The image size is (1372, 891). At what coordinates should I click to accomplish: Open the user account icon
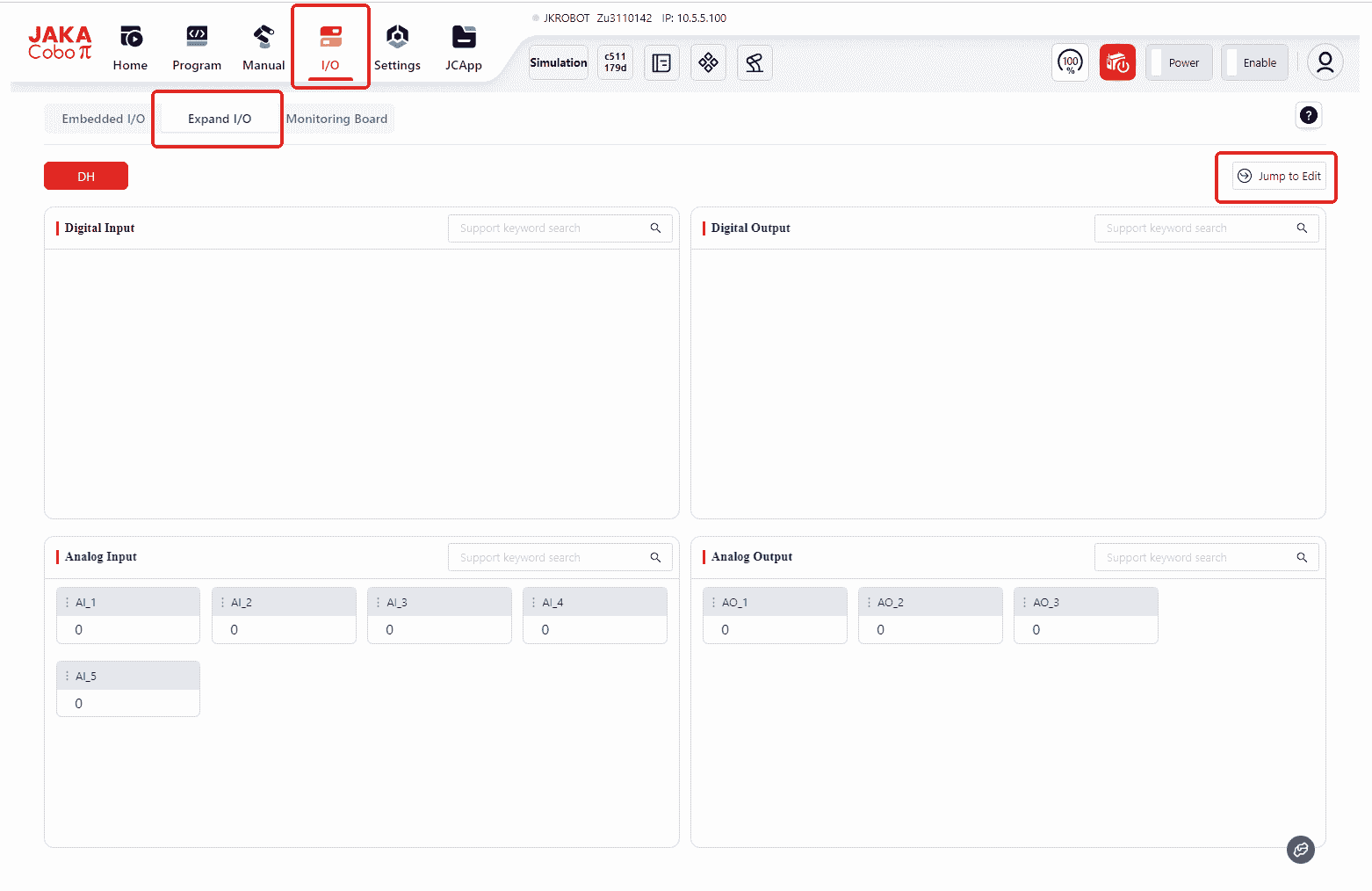click(1325, 62)
